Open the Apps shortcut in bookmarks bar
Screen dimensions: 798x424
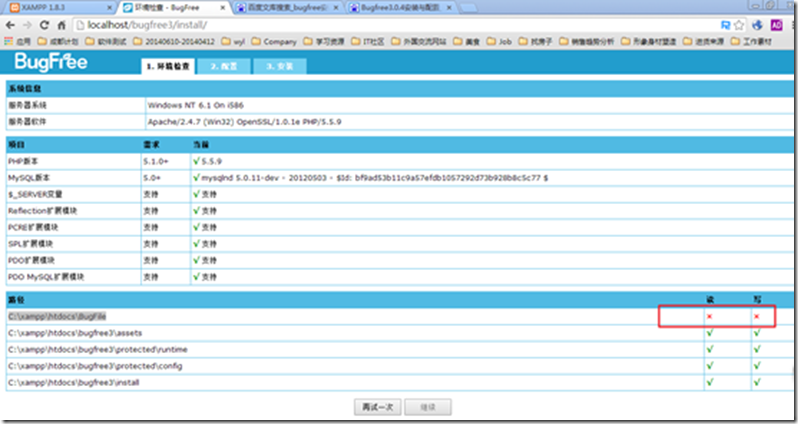click(18, 41)
